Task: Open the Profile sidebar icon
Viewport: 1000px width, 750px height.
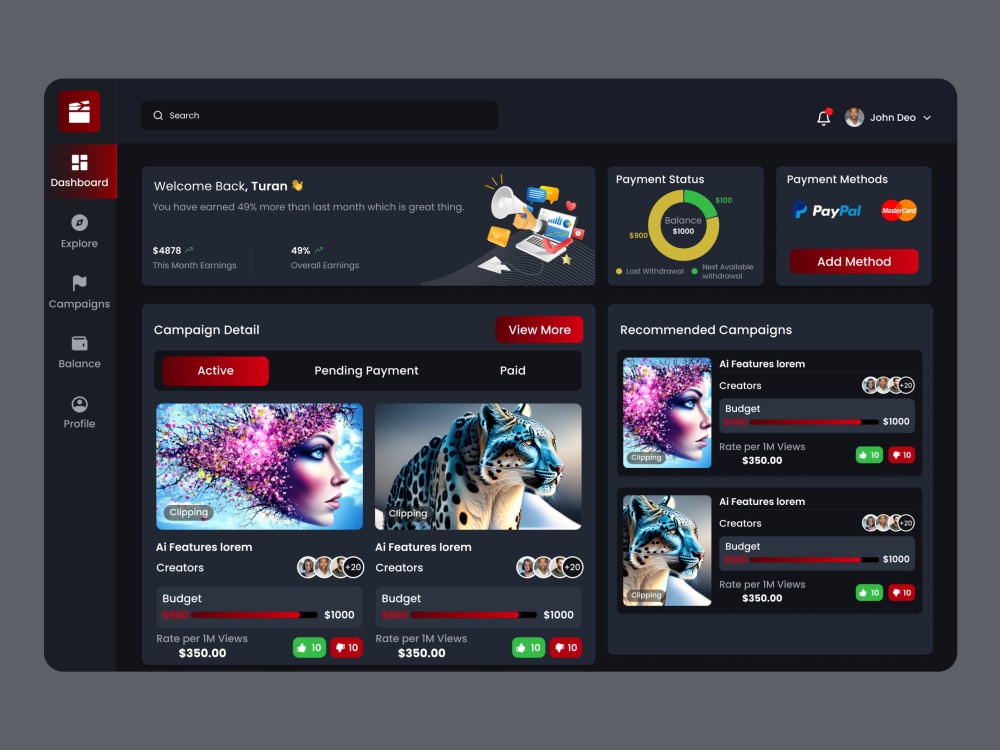Action: coord(79,404)
